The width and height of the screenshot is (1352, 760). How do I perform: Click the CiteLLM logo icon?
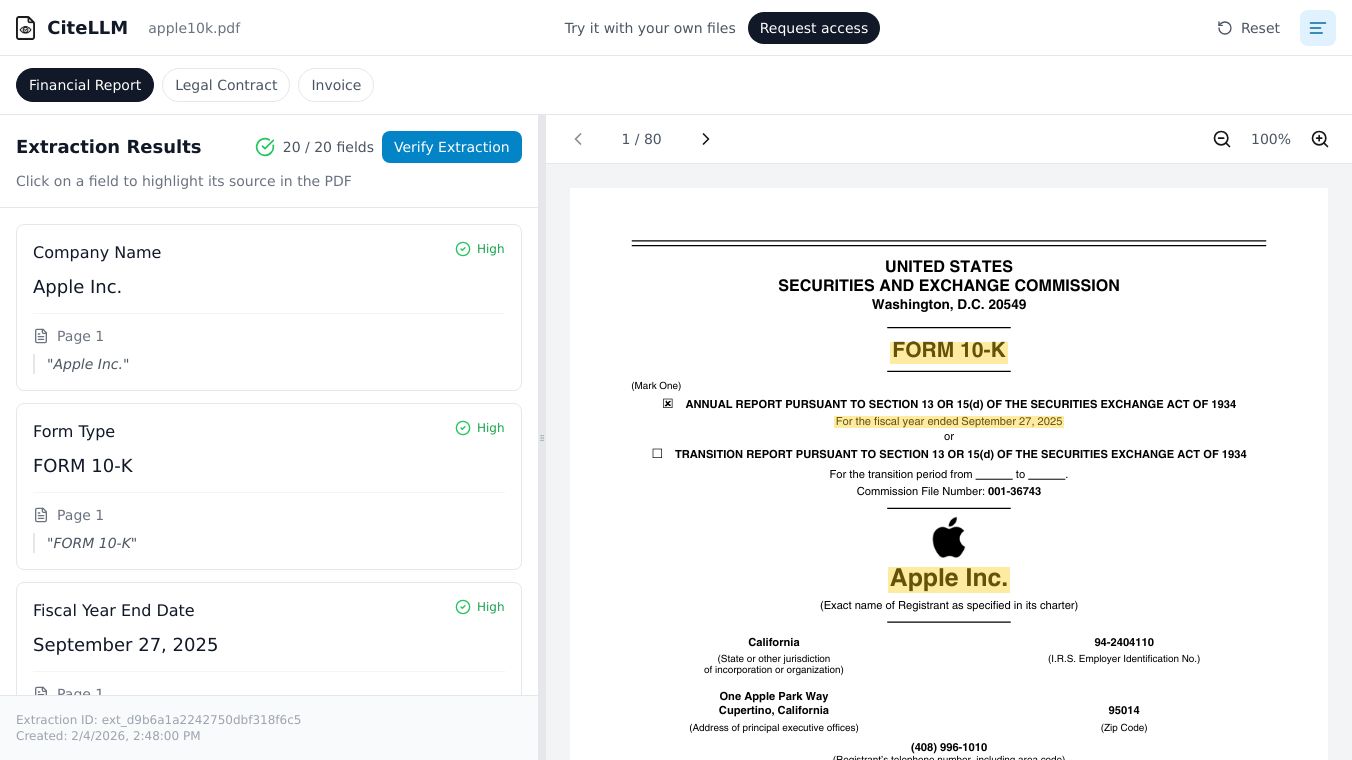[x=25, y=28]
